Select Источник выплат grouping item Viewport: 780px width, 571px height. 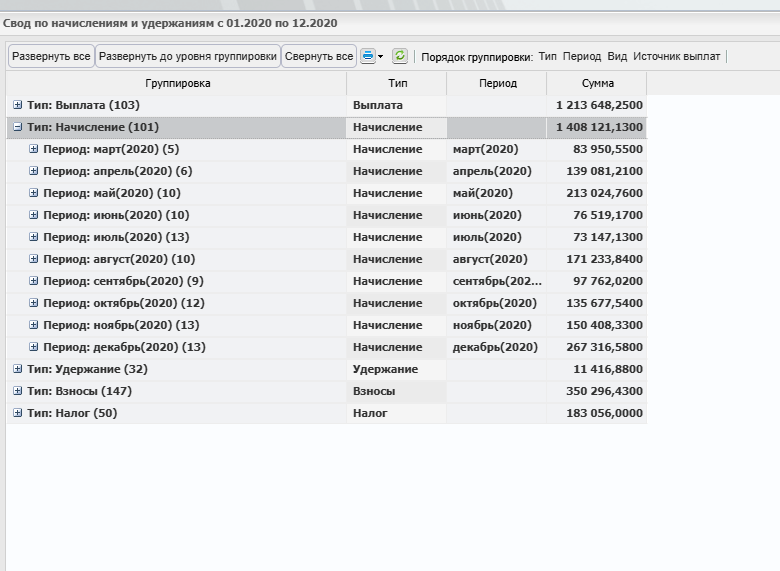click(677, 56)
